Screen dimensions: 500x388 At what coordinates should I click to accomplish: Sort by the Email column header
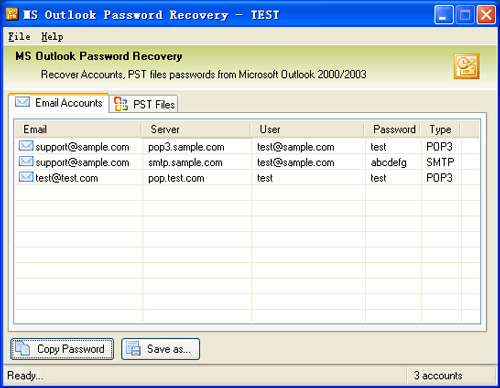(78, 129)
